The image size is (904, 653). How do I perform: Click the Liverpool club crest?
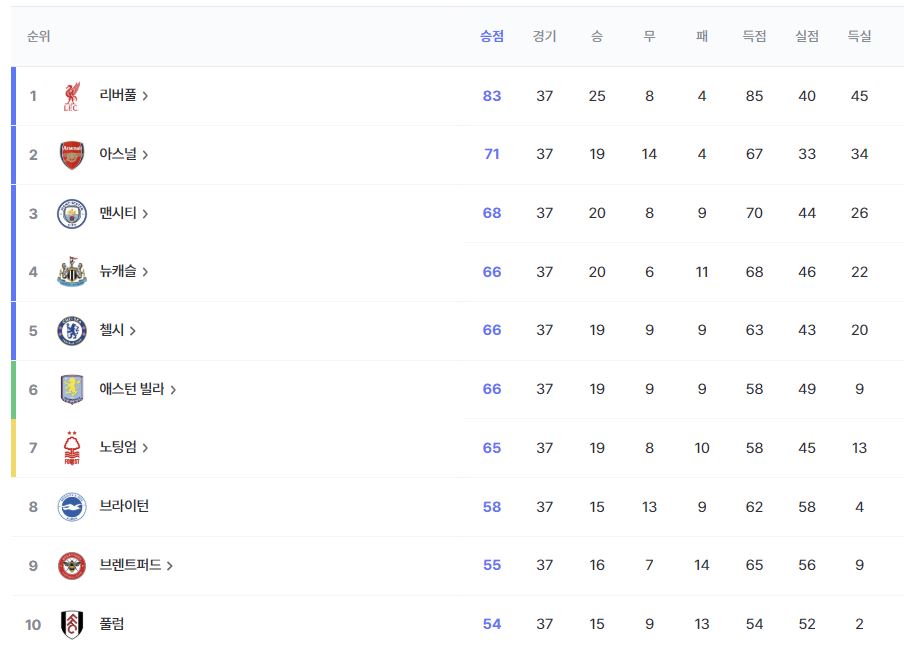tap(71, 96)
